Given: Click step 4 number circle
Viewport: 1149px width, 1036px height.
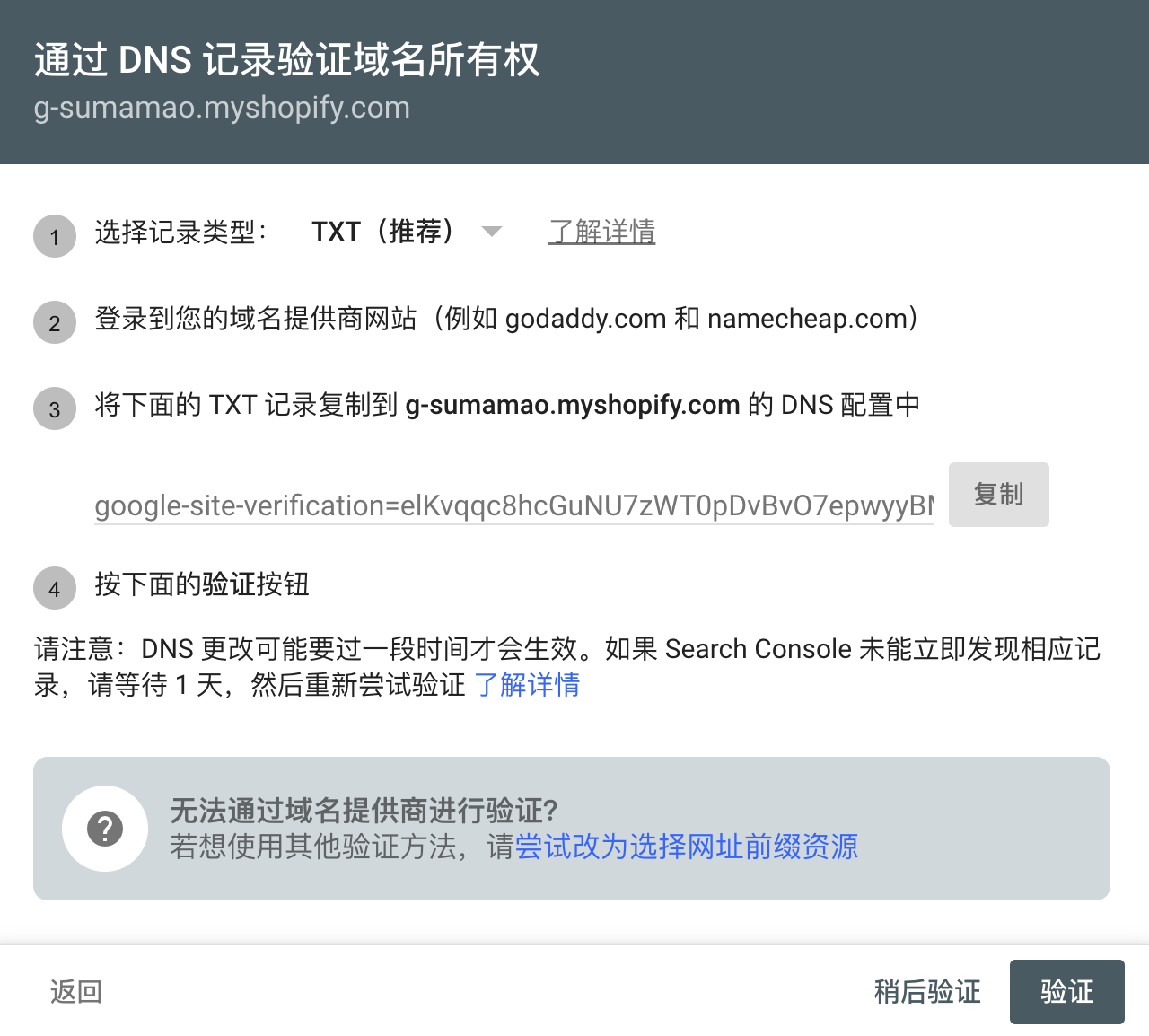Looking at the screenshot, I should (x=55, y=589).
